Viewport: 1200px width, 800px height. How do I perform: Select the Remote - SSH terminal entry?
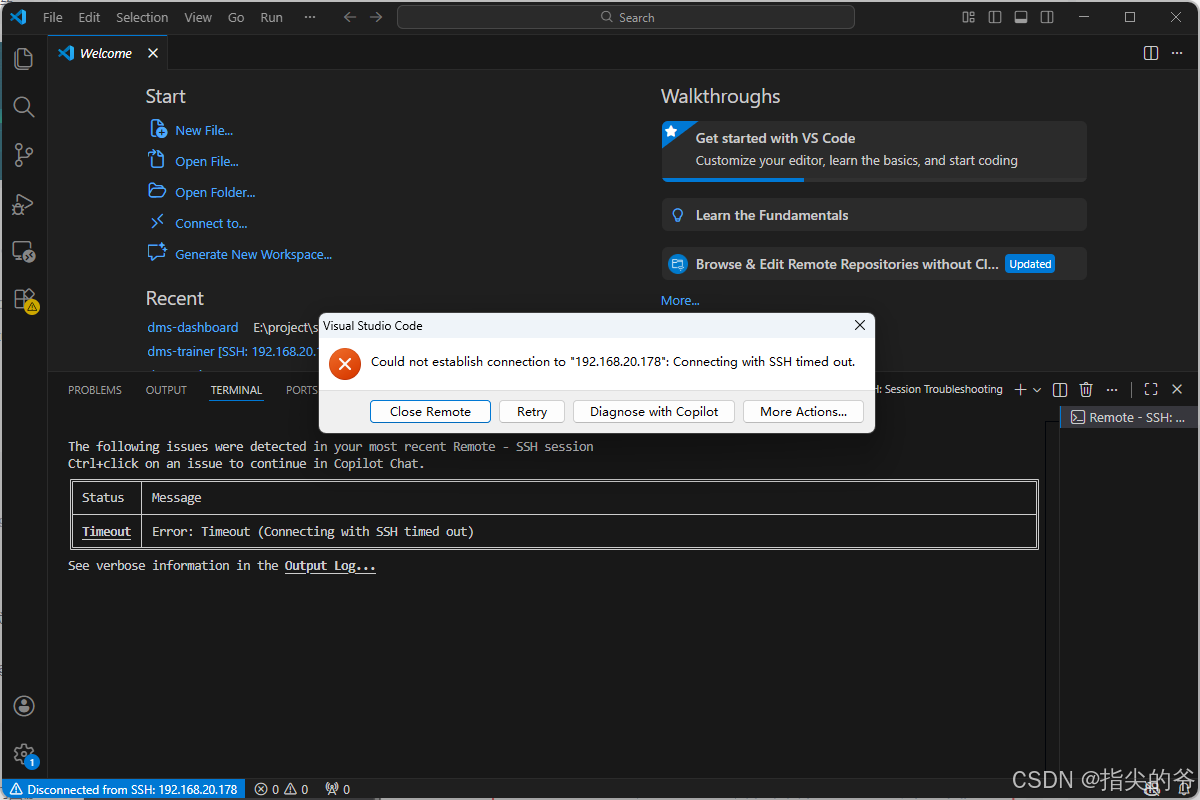pyautogui.click(x=1128, y=417)
